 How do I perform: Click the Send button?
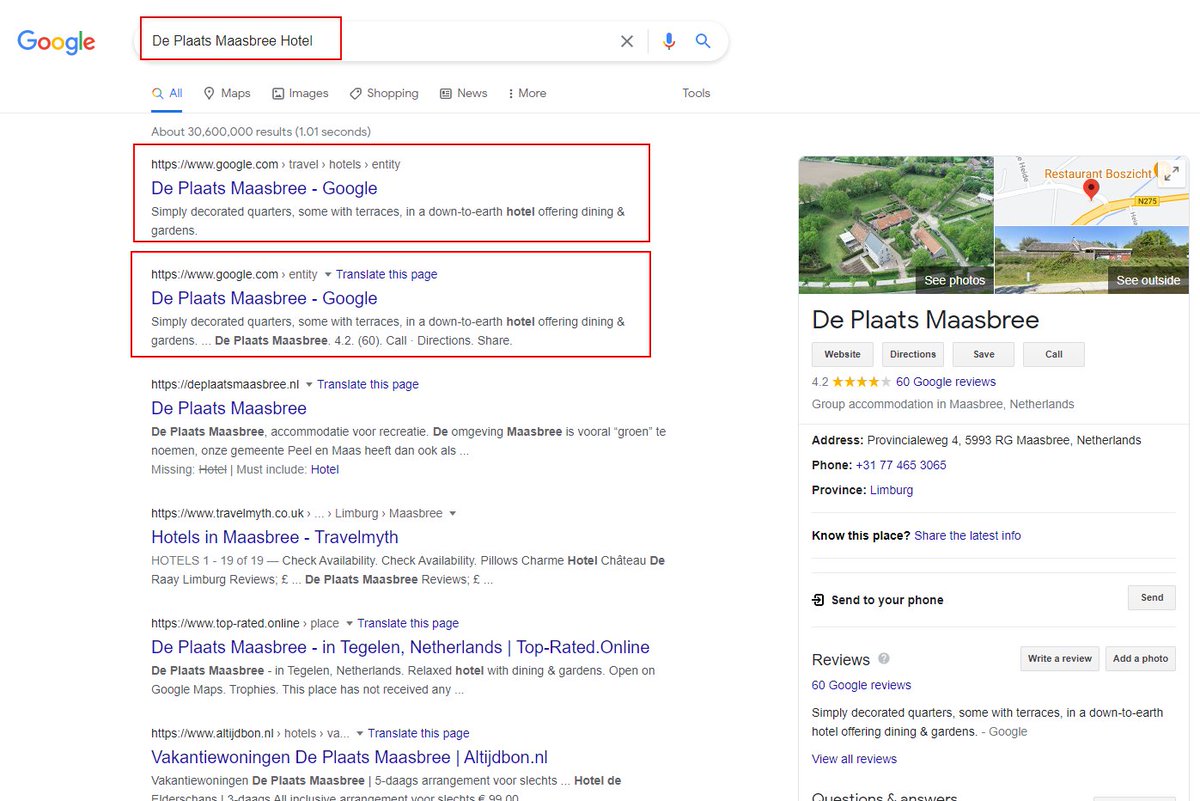click(x=1152, y=598)
